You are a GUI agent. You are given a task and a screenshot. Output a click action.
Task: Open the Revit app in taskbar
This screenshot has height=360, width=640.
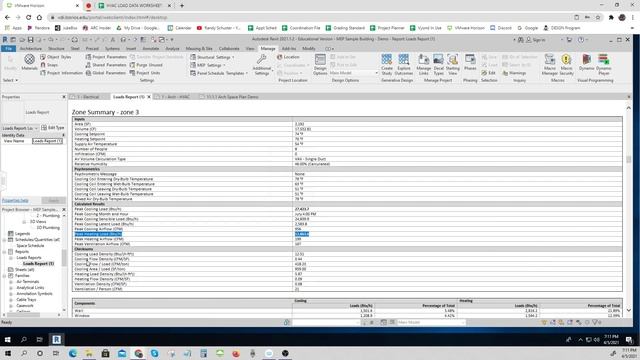(x=56, y=340)
